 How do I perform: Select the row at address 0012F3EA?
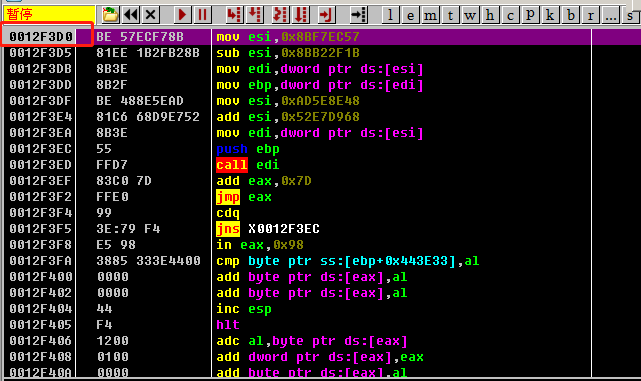pyautogui.click(x=298, y=132)
